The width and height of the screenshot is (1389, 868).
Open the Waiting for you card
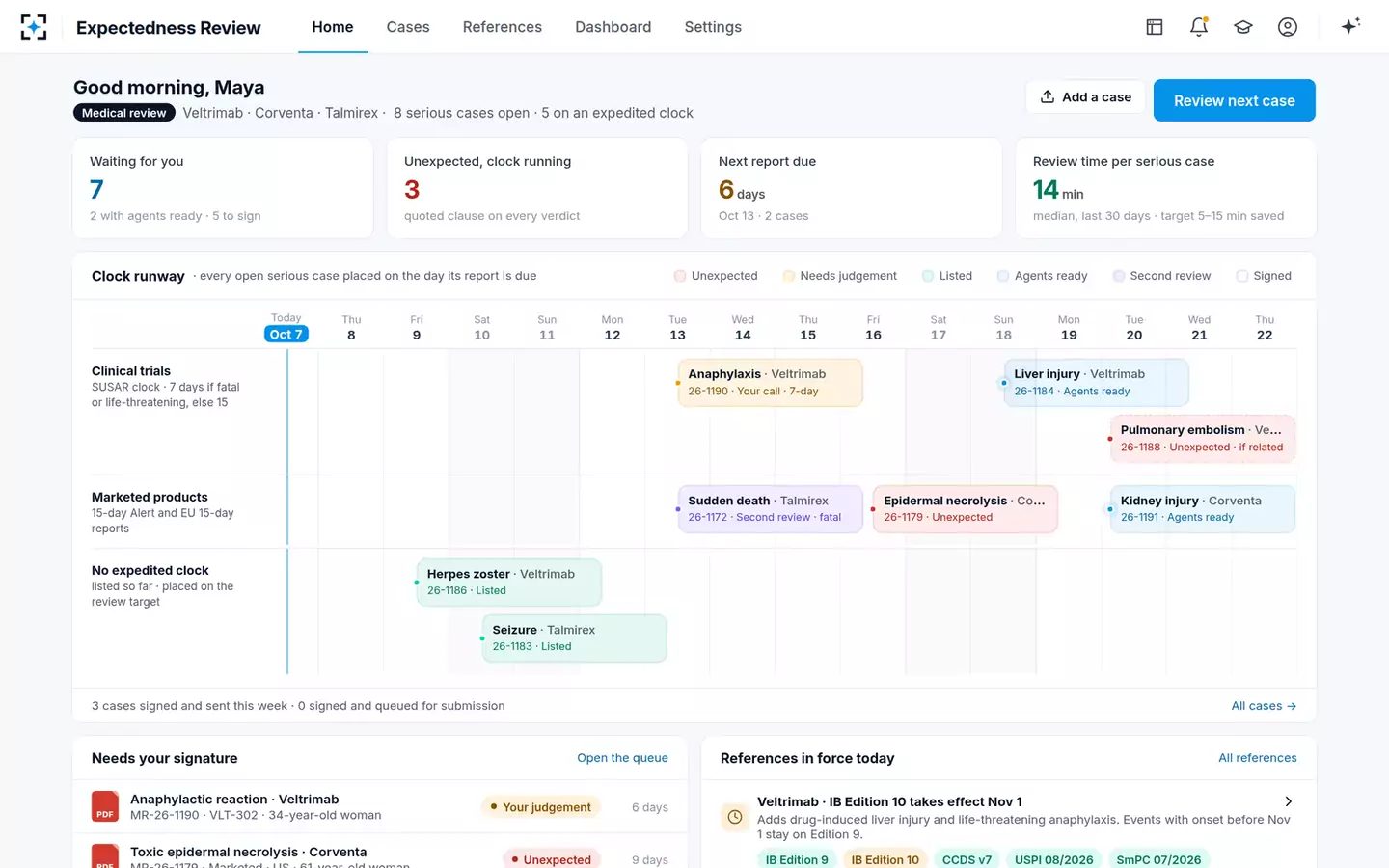click(x=223, y=188)
